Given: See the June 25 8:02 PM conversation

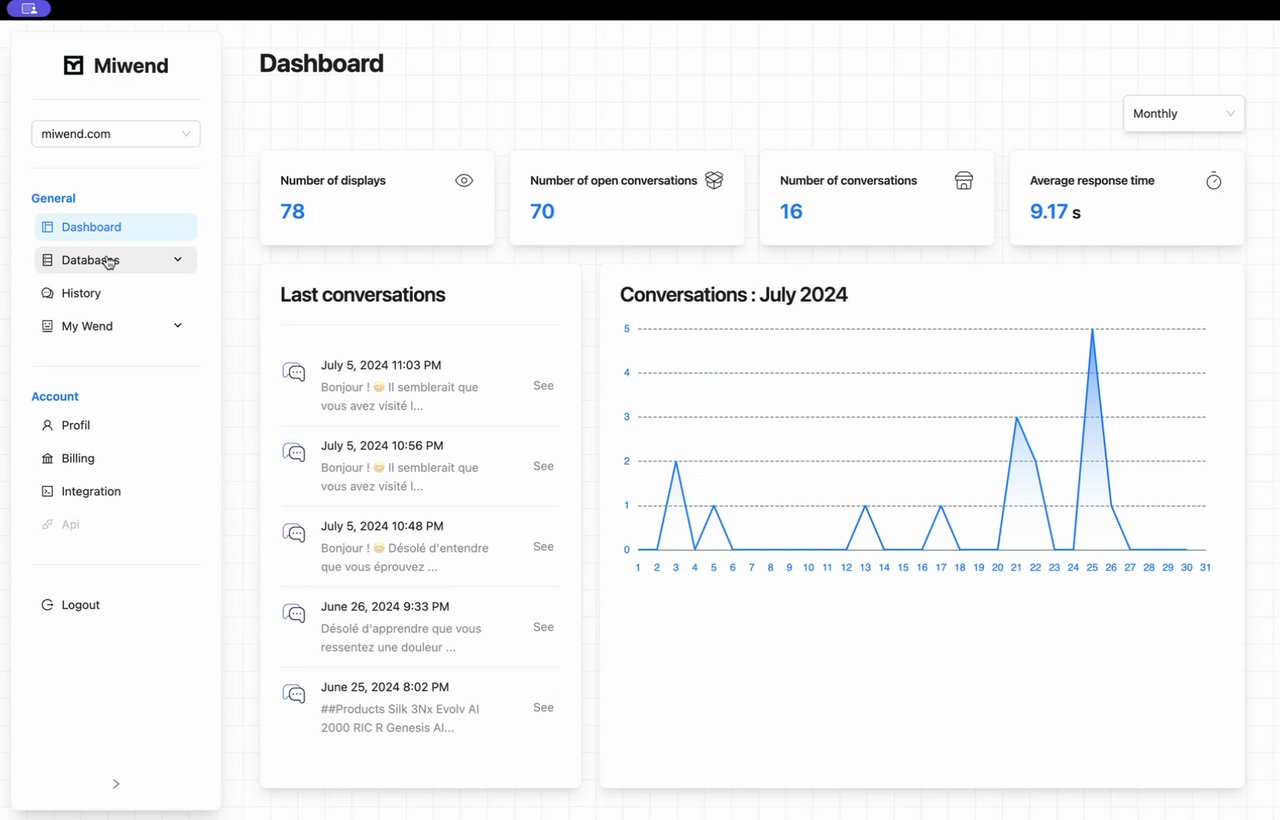Looking at the screenshot, I should [543, 708].
